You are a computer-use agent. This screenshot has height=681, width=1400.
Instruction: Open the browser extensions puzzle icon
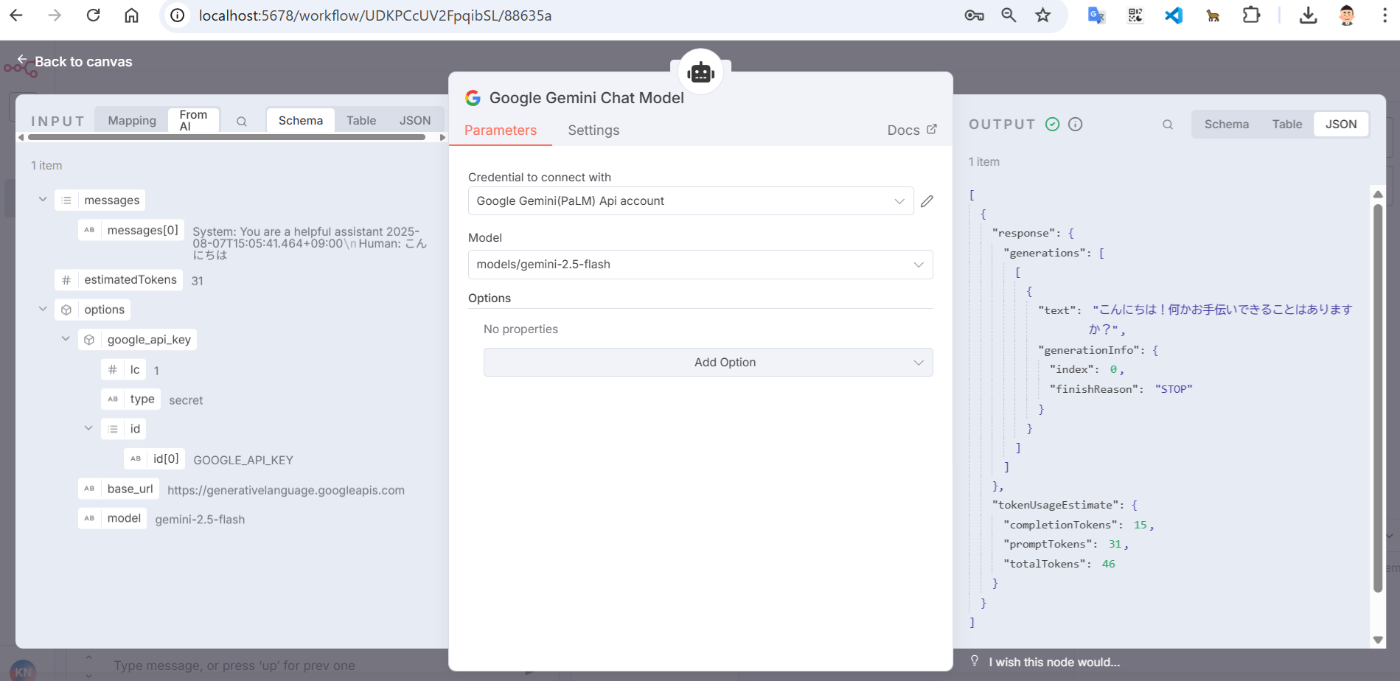tap(1251, 15)
